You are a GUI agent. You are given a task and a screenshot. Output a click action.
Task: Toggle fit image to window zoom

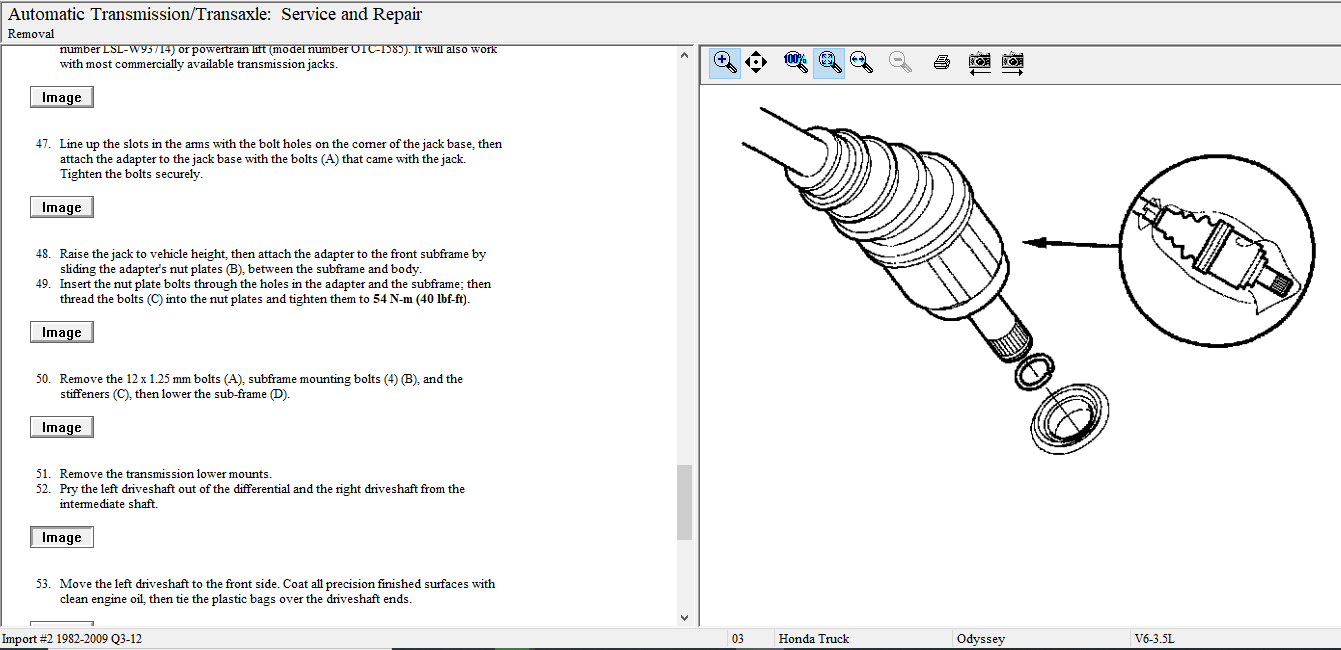coord(828,63)
